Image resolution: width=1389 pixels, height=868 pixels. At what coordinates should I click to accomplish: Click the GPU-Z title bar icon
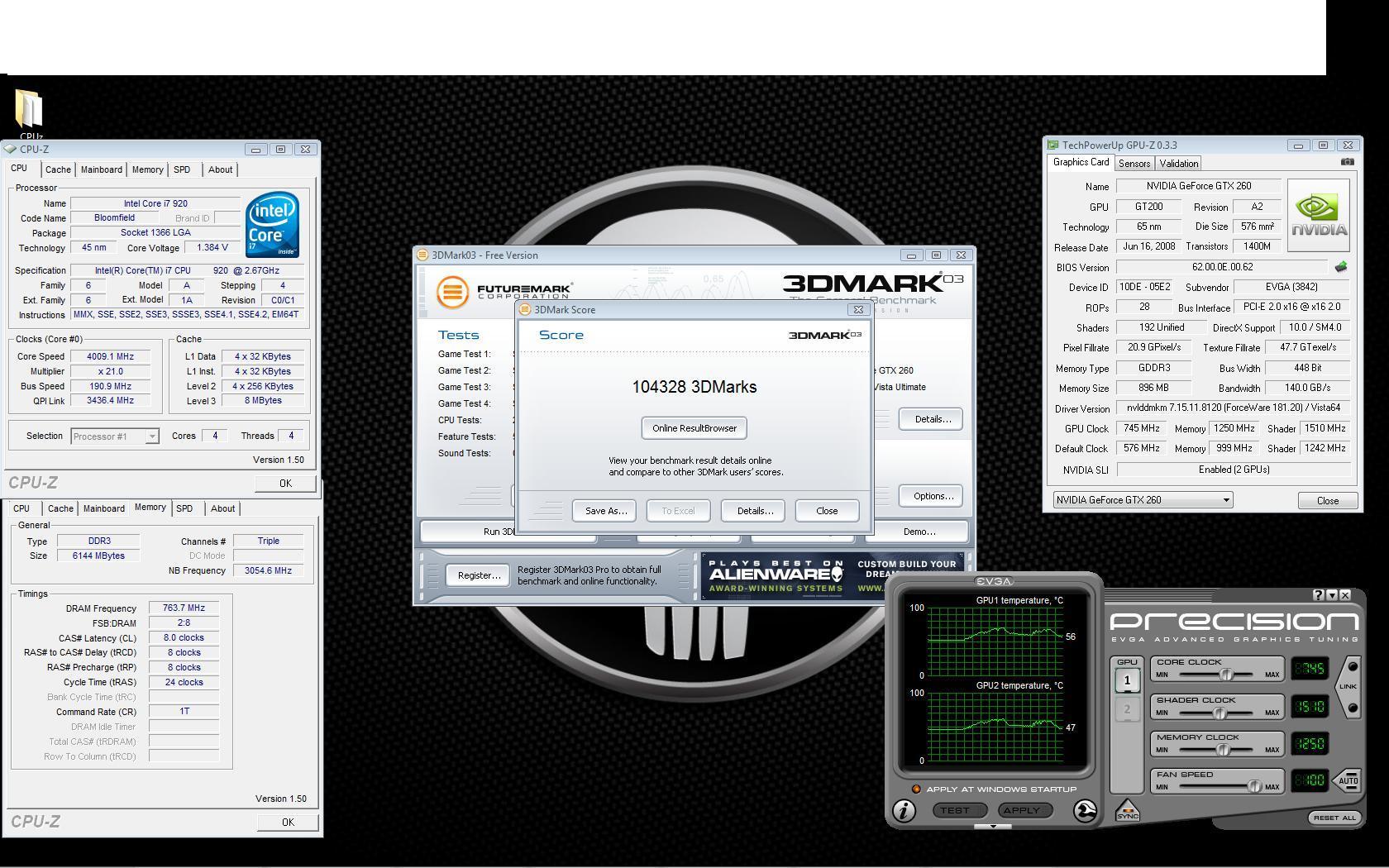pyautogui.click(x=1052, y=145)
